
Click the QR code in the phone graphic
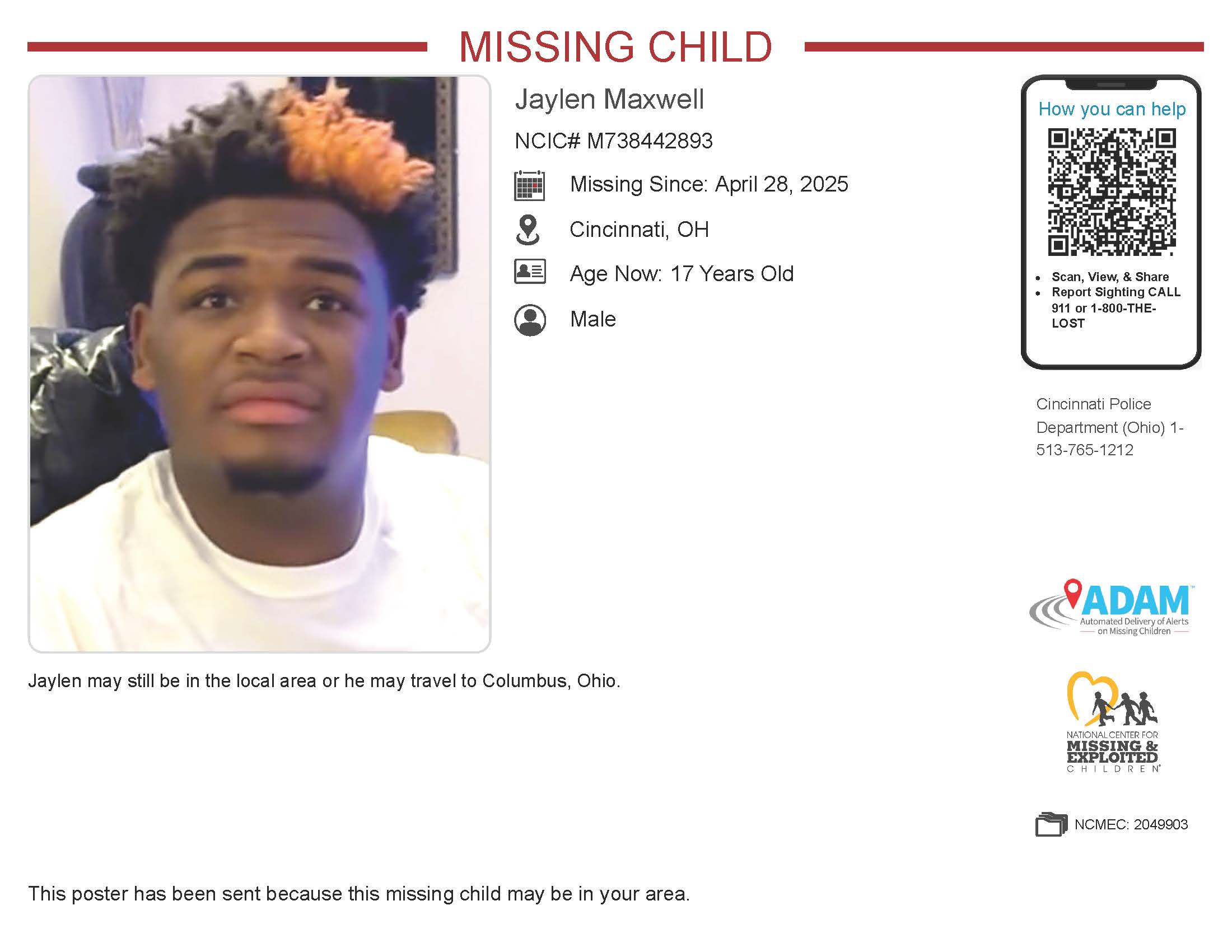1111,192
